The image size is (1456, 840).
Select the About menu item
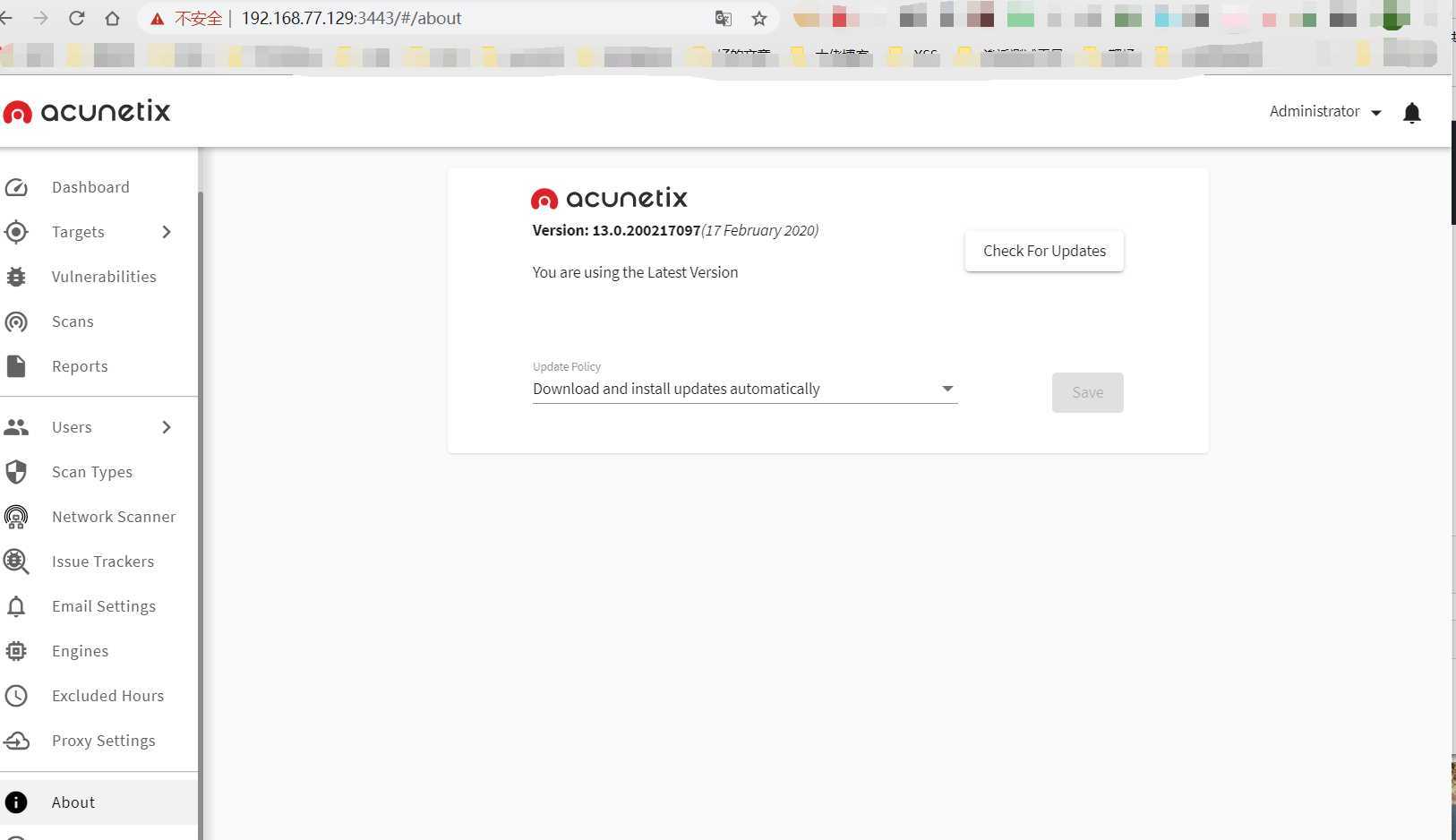(98, 802)
